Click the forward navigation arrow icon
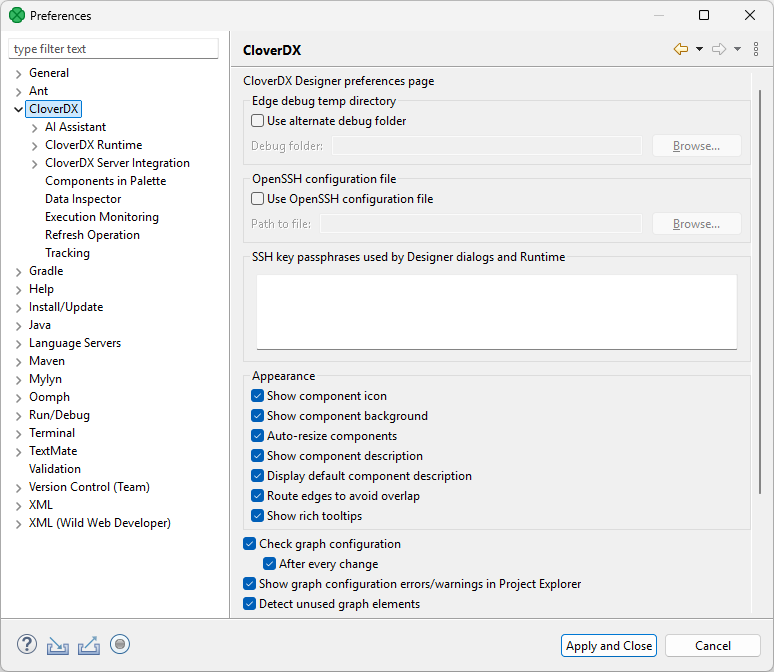The height and width of the screenshot is (672, 774). (x=719, y=49)
